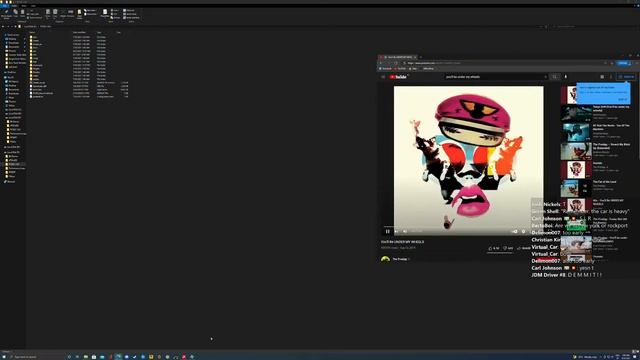
Task: Mute the YouTube player volume
Action: (x=404, y=231)
